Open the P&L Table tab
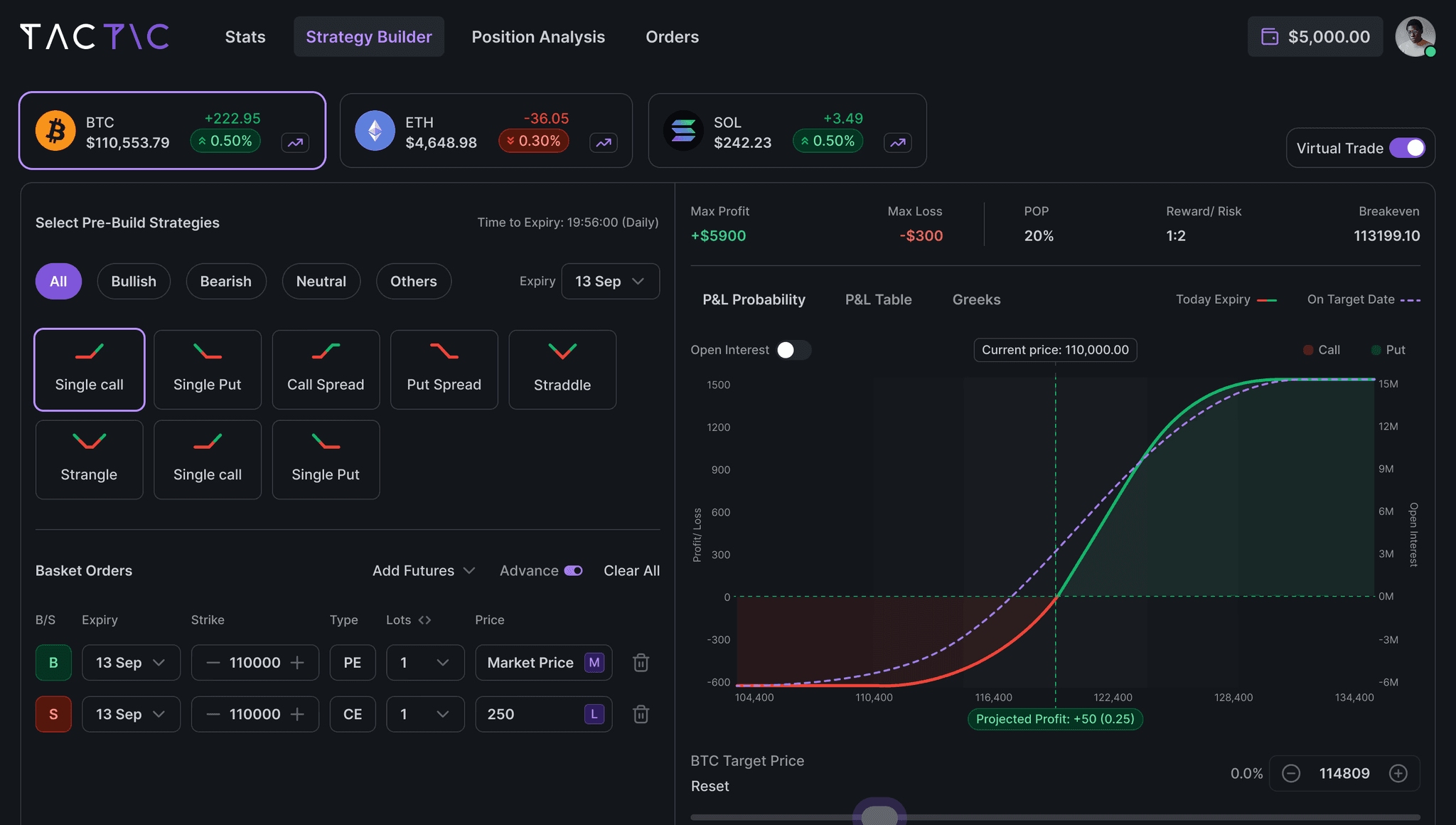This screenshot has width=1456, height=825. (x=878, y=299)
